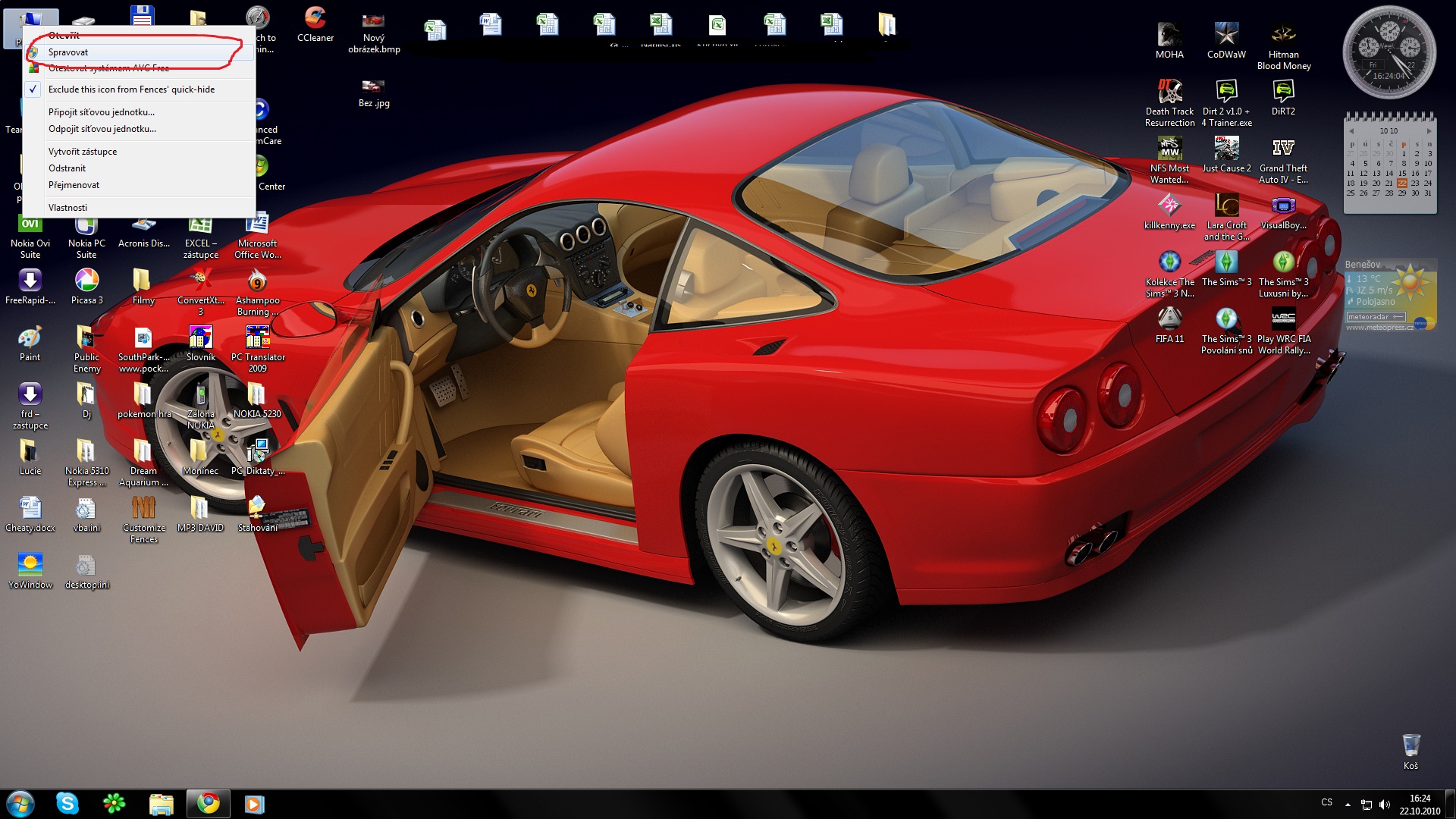Go to previous month in calendar gadget
Image resolution: width=1456 pixels, height=819 pixels.
(x=1351, y=131)
